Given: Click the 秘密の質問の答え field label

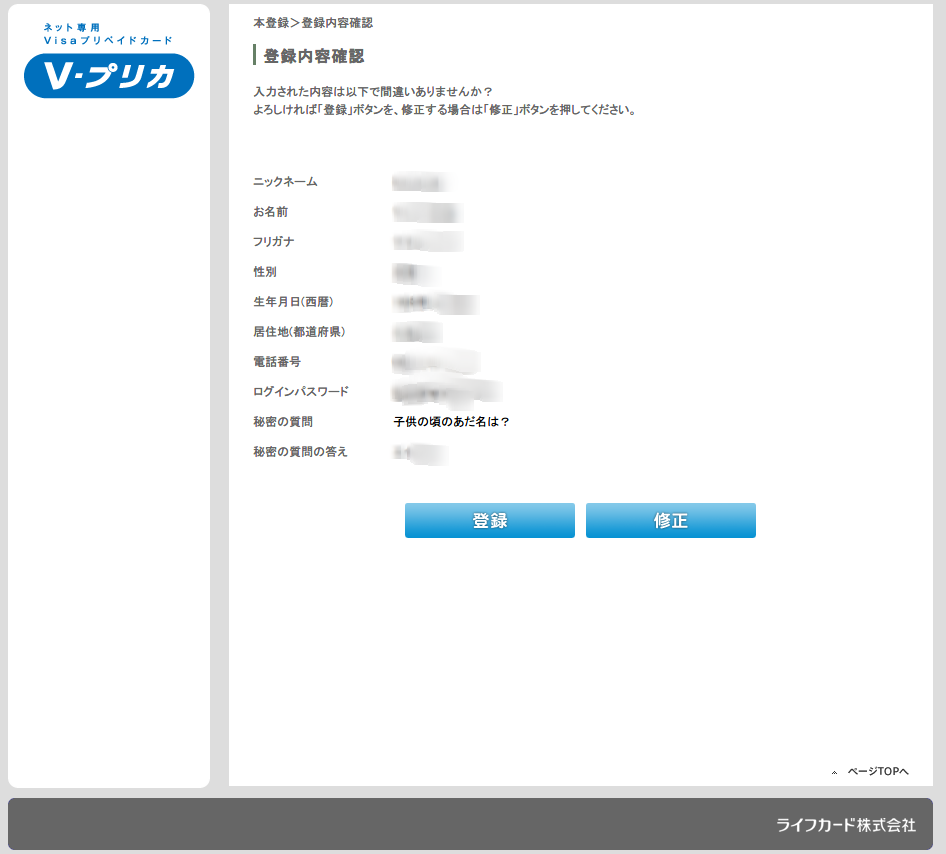Looking at the screenshot, I should (300, 452).
